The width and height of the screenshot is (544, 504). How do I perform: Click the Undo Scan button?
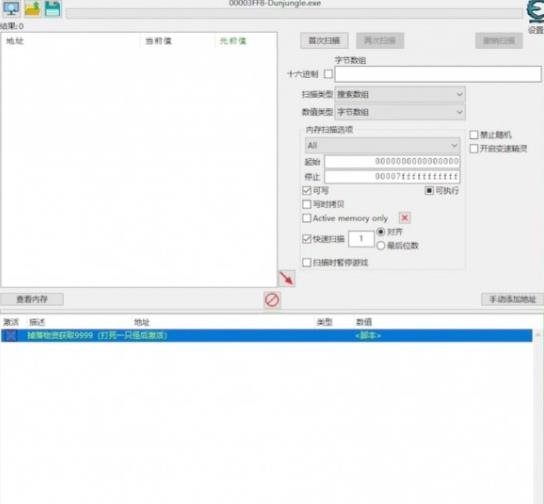click(499, 41)
